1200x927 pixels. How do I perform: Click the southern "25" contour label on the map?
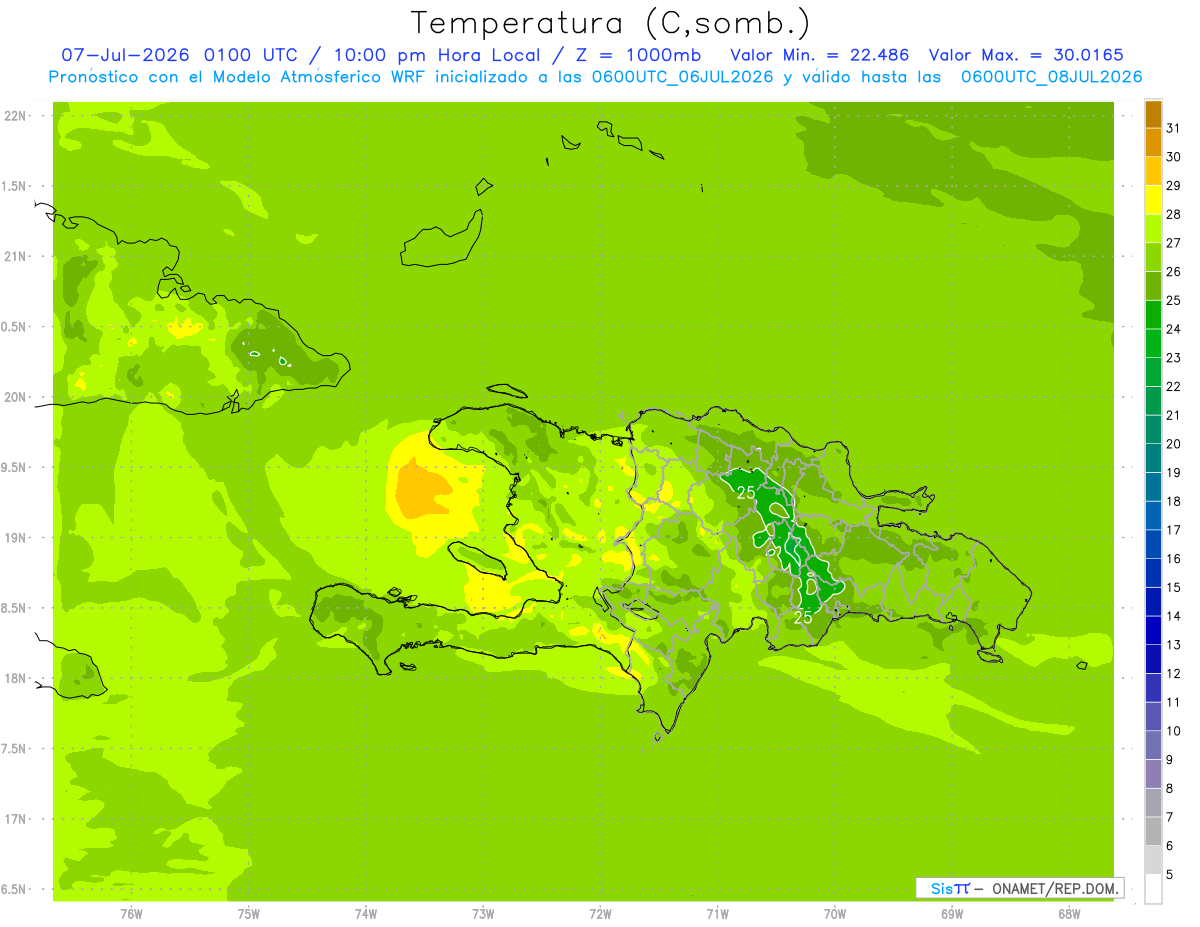click(802, 617)
